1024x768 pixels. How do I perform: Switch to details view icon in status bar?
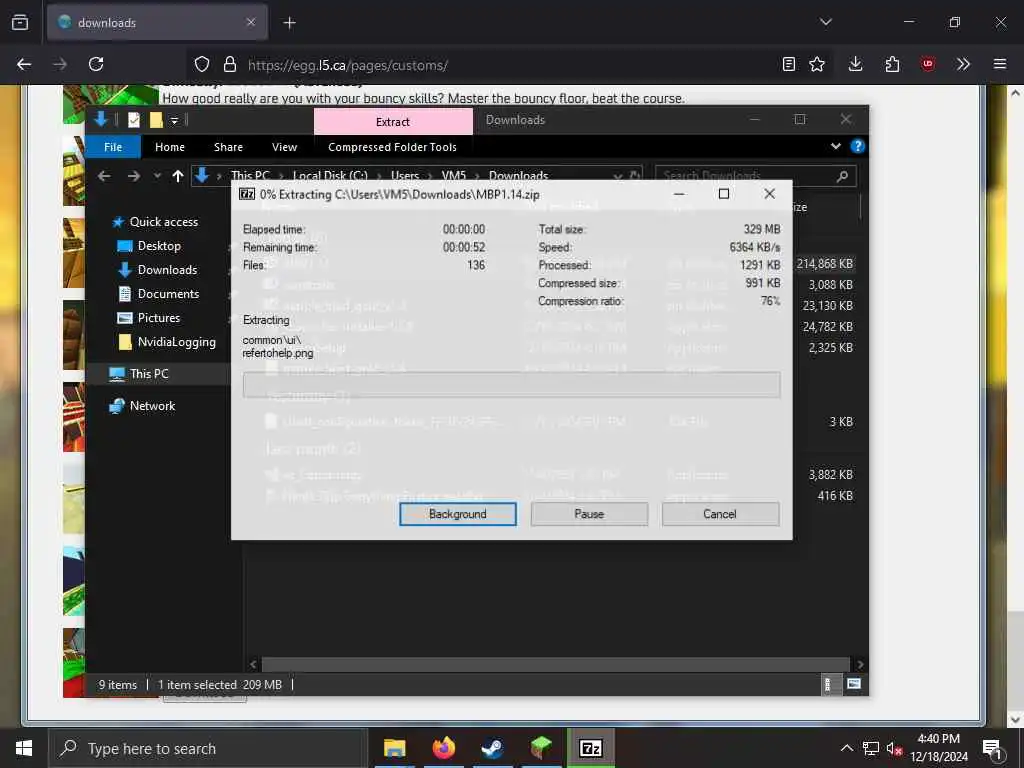[x=828, y=684]
